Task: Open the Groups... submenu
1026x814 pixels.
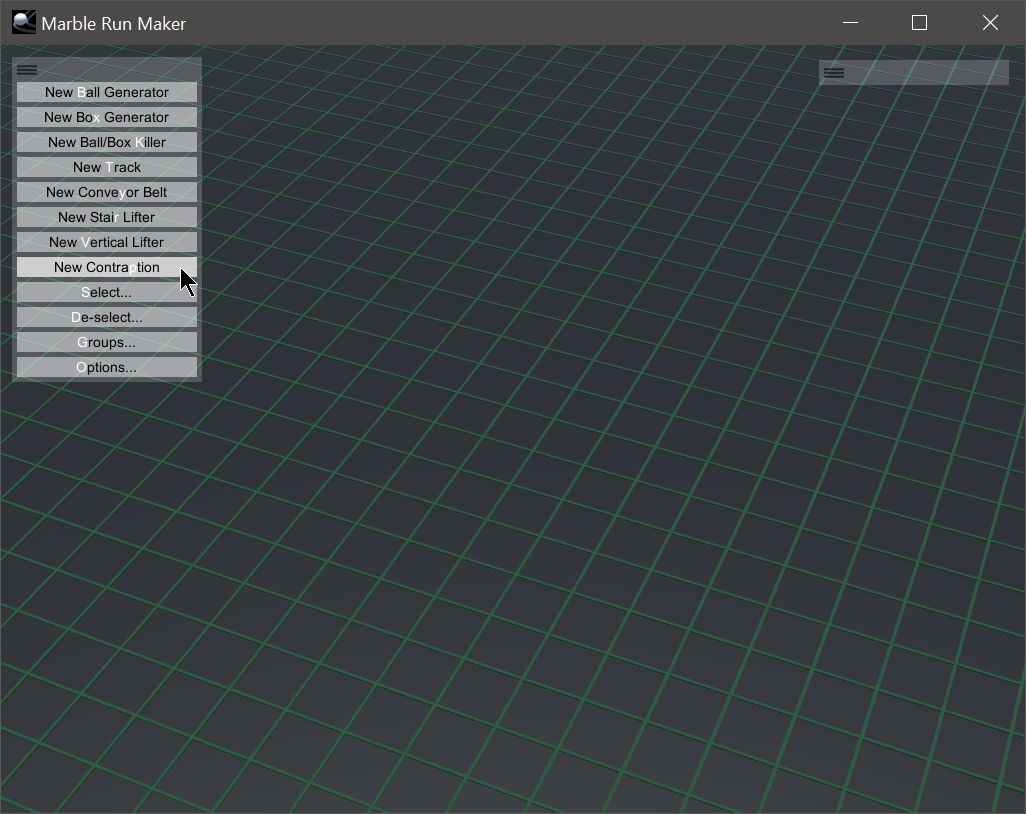Action: 107,342
